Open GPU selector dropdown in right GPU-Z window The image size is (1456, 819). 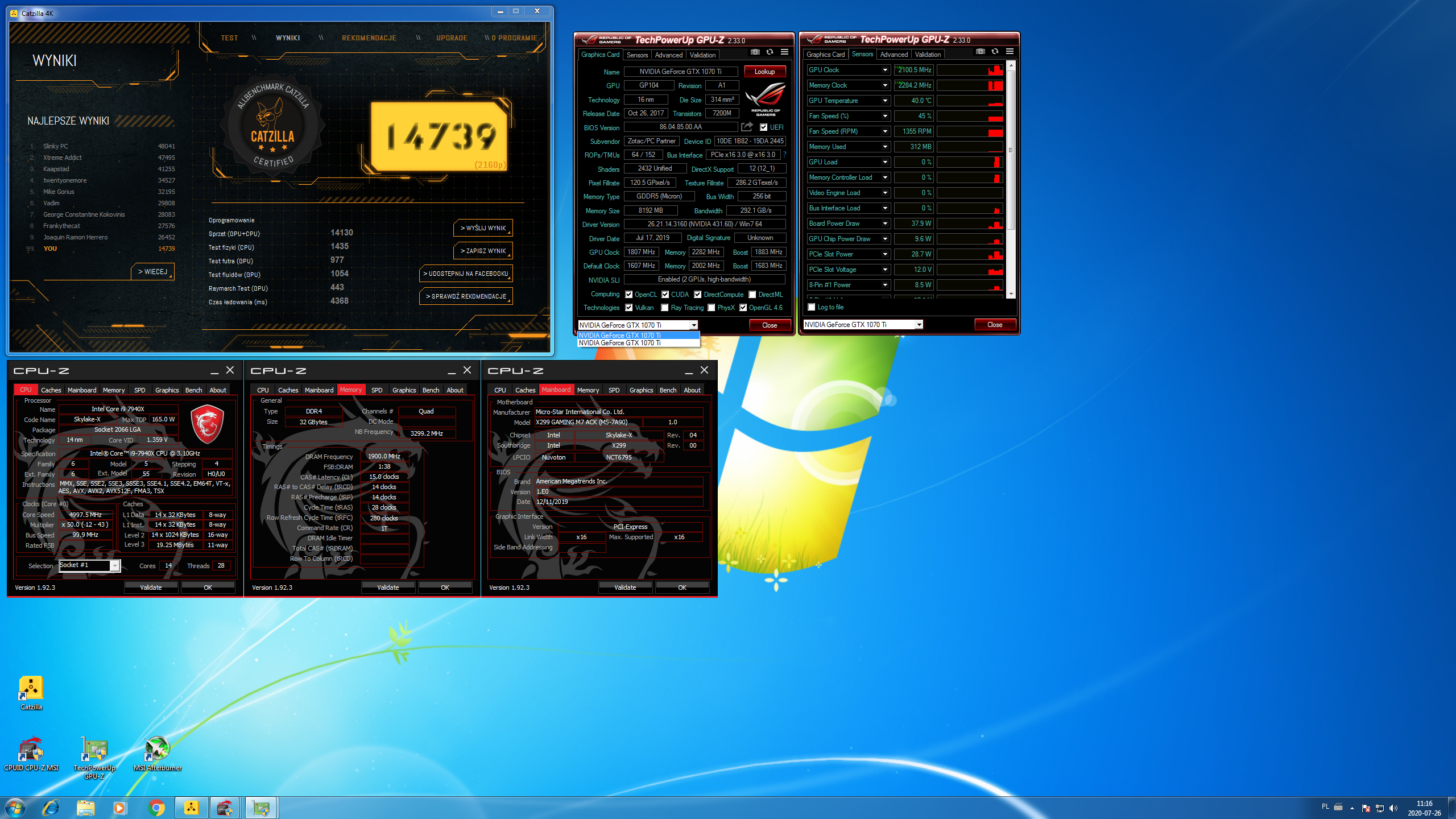pos(919,325)
